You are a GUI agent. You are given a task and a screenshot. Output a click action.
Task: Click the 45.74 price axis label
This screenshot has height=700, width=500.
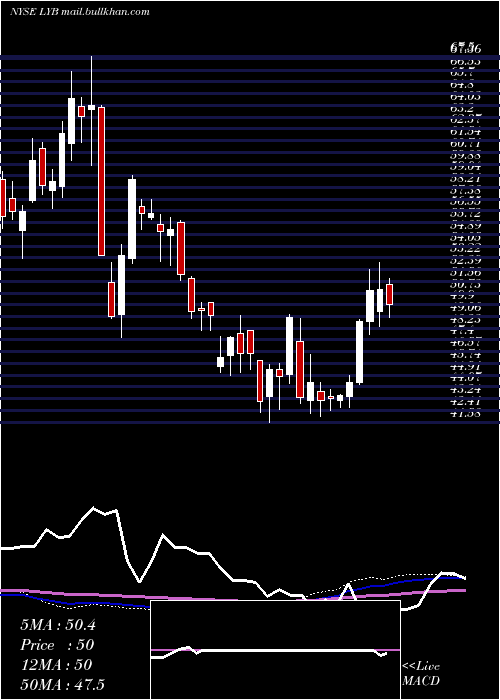tap(465, 354)
